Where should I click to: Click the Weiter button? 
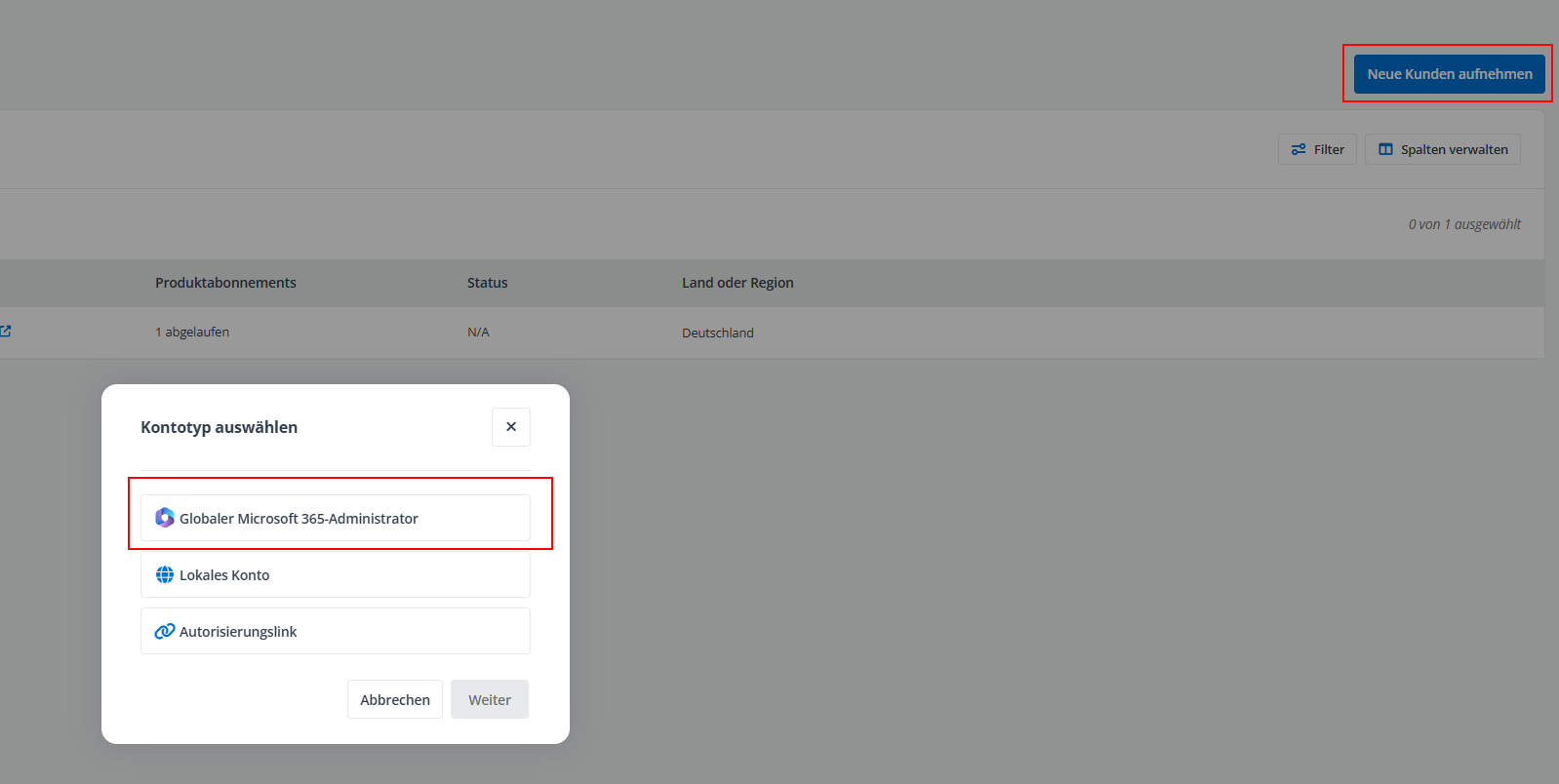(490, 700)
